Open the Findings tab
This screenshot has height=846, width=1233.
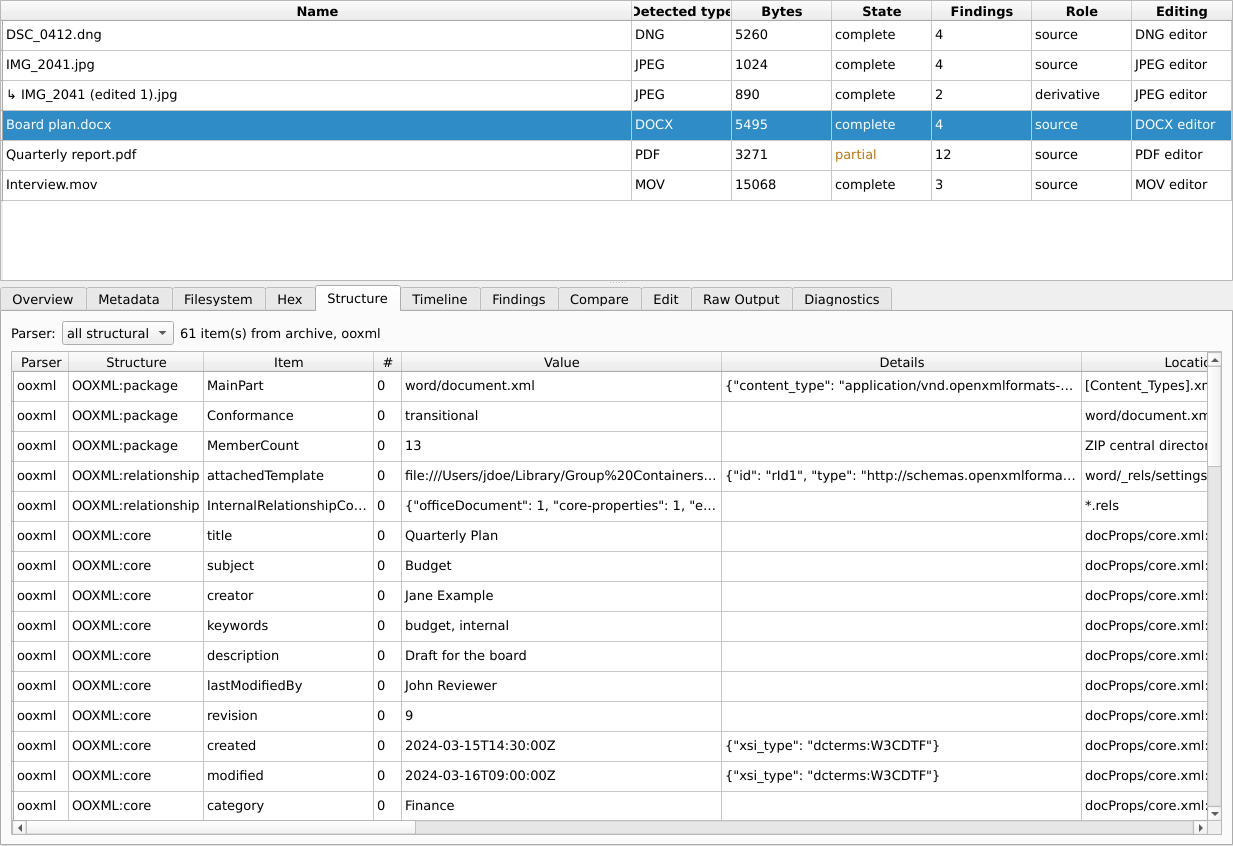coord(519,299)
